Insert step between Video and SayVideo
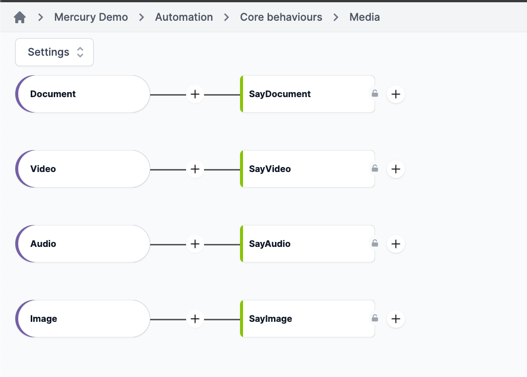Screen dimensions: 527x377 [195, 169]
